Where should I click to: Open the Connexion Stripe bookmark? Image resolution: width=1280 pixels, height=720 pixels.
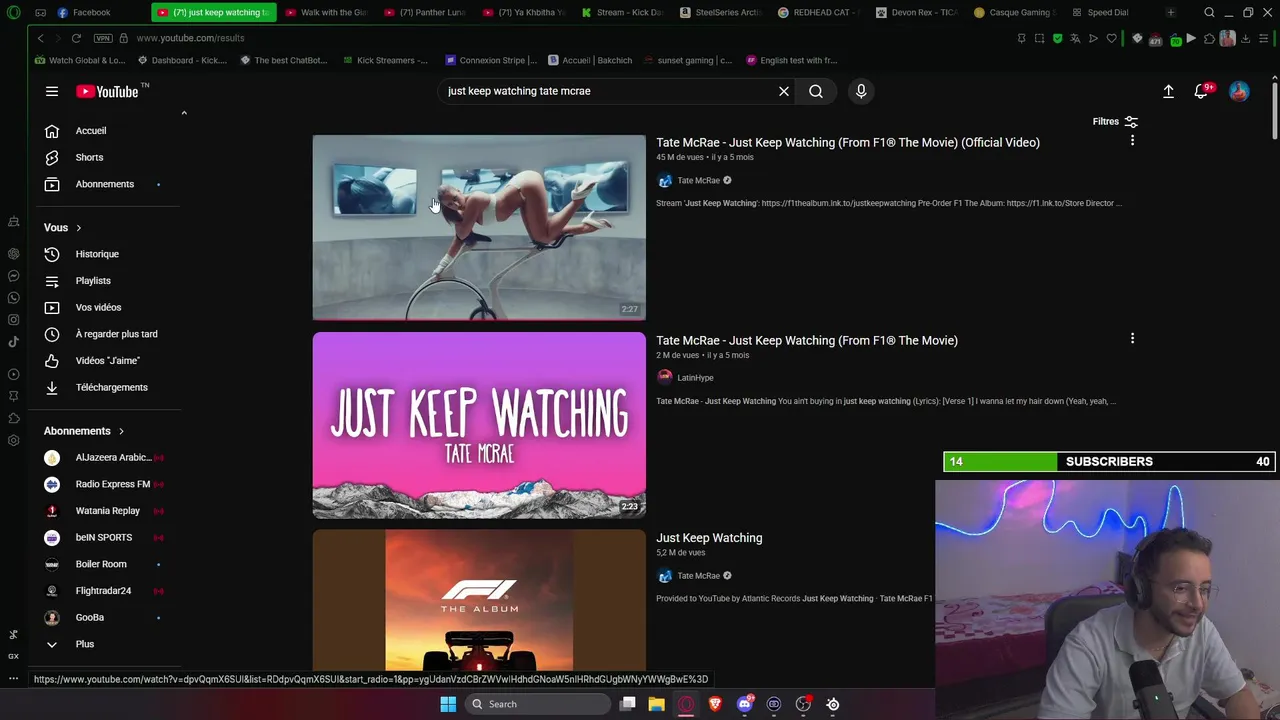491,60
